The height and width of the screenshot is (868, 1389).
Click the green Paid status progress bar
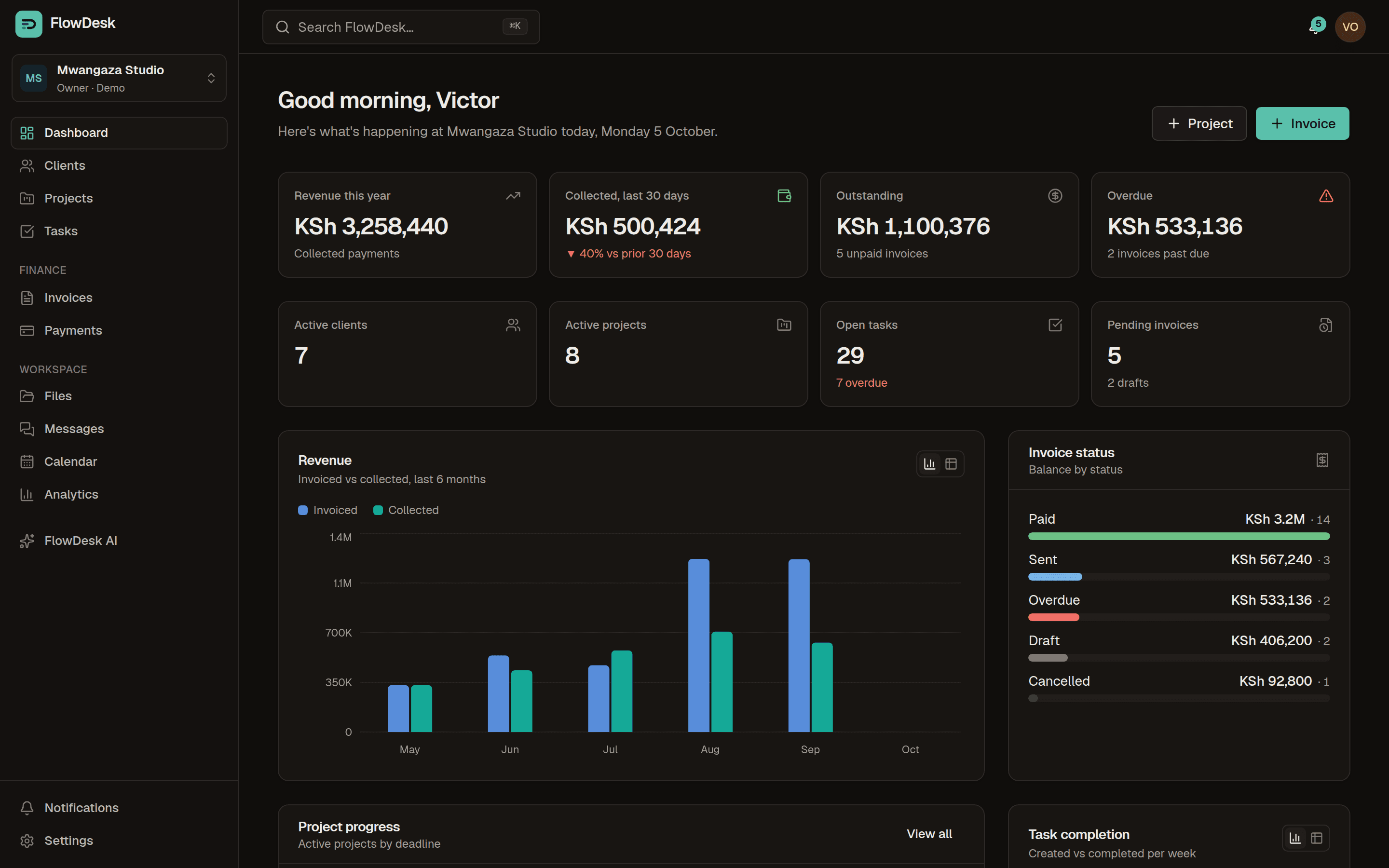[1179, 536]
